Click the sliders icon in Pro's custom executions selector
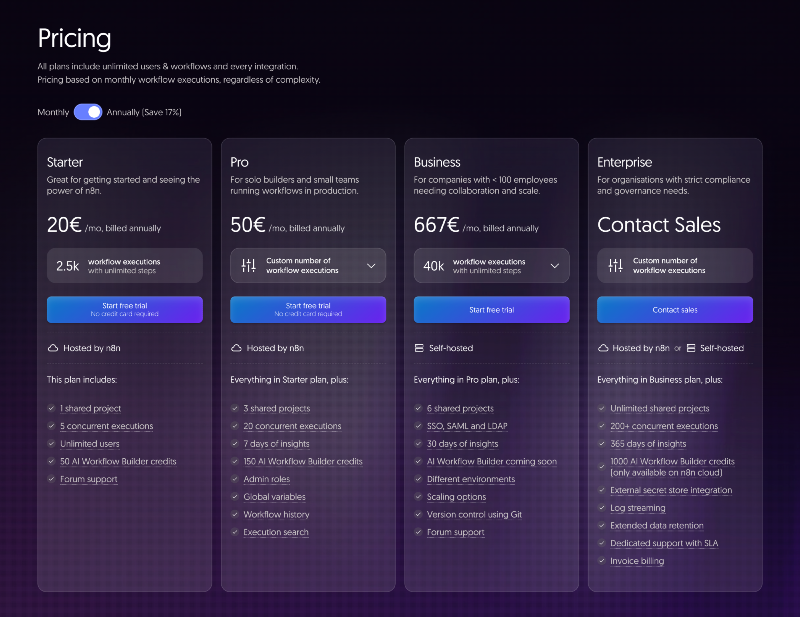Screen dimensions: 800x617 250,265
